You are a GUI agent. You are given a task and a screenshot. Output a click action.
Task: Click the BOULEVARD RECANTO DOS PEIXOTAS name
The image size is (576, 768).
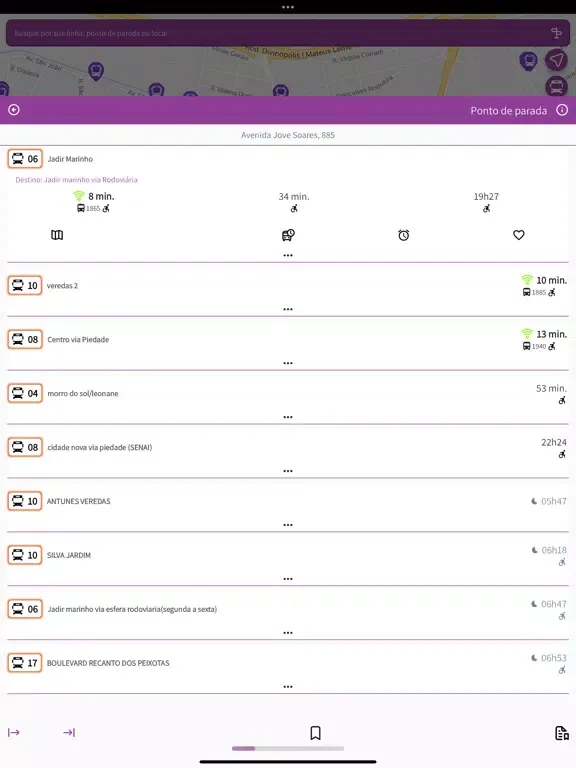tap(108, 663)
